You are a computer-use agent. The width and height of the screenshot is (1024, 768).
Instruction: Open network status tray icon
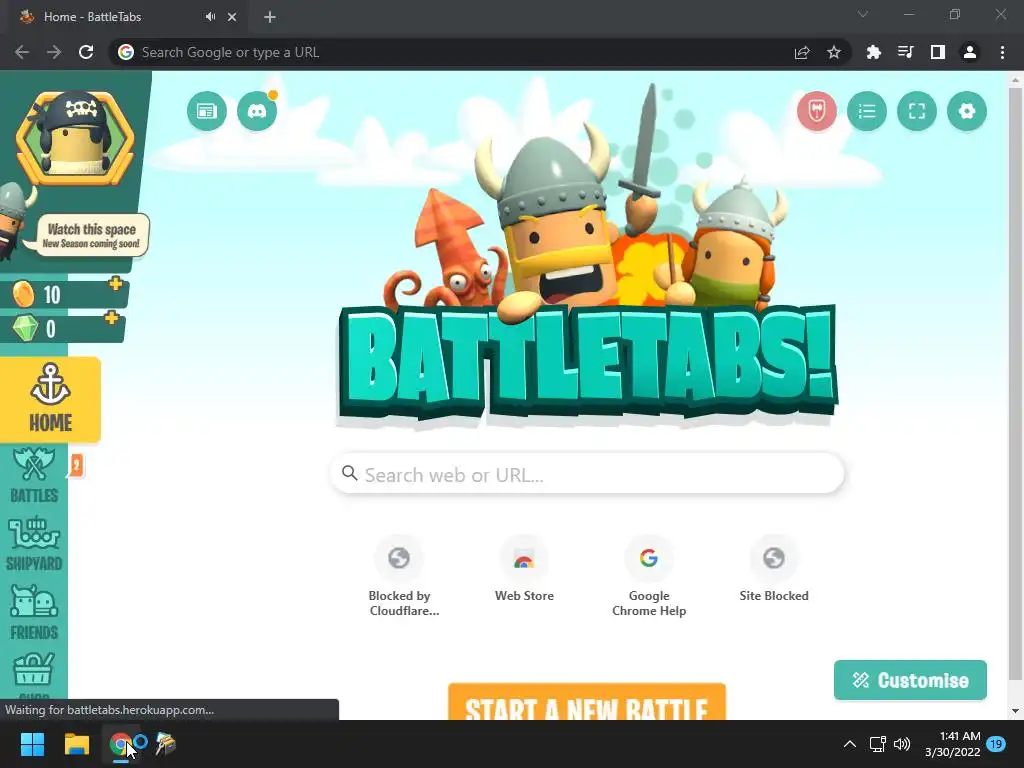[x=877, y=744]
